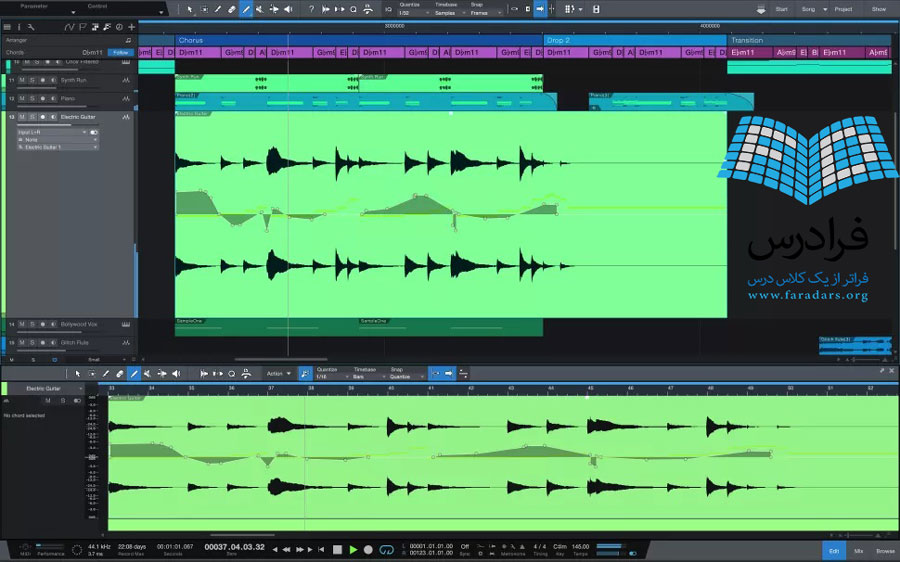Select the Eraser tool in top toolbar
This screenshot has height=562, width=900.
232,9
